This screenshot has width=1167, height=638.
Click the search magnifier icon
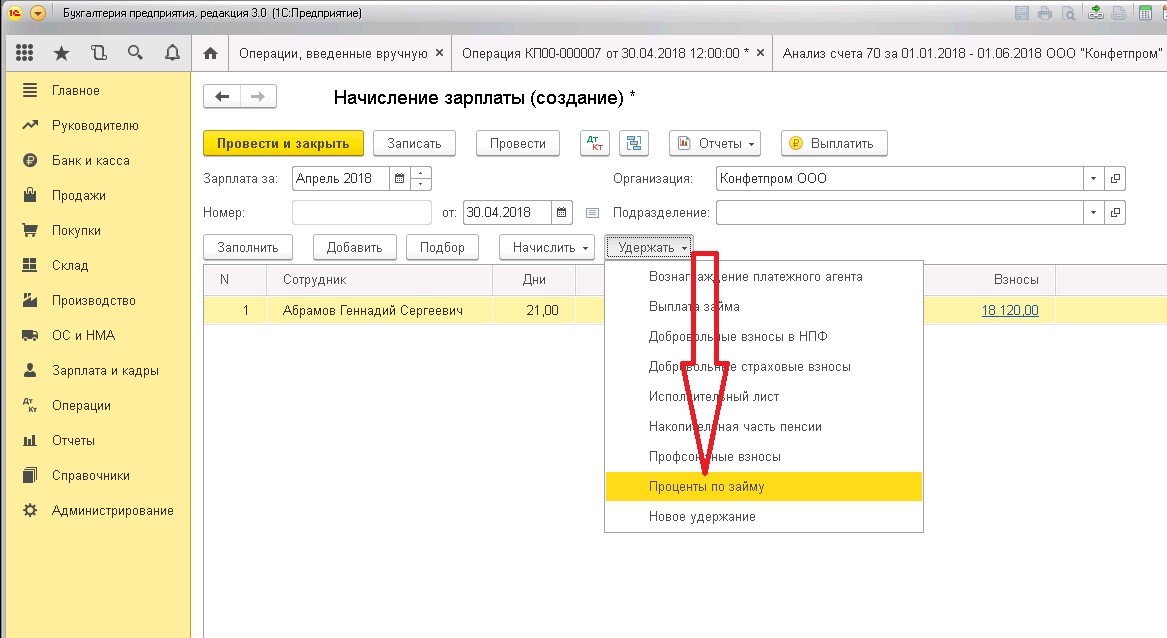pyautogui.click(x=135, y=53)
